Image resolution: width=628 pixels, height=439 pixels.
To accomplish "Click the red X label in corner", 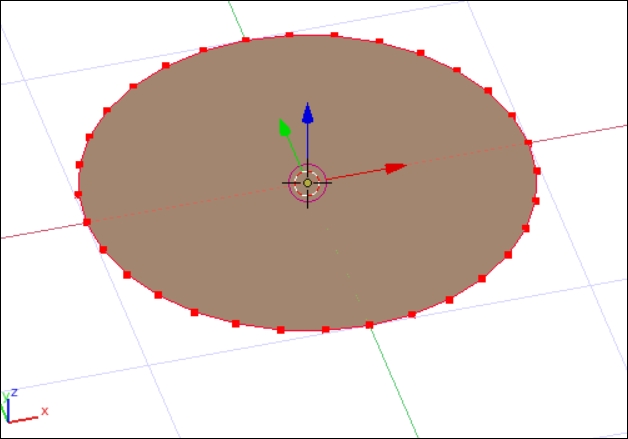I will click(45, 411).
